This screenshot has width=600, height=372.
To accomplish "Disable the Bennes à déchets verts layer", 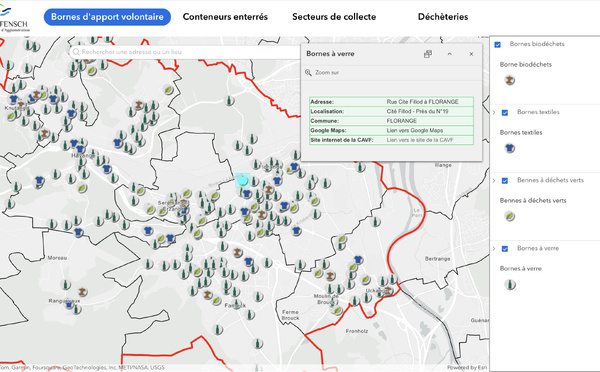I will pos(505,181).
